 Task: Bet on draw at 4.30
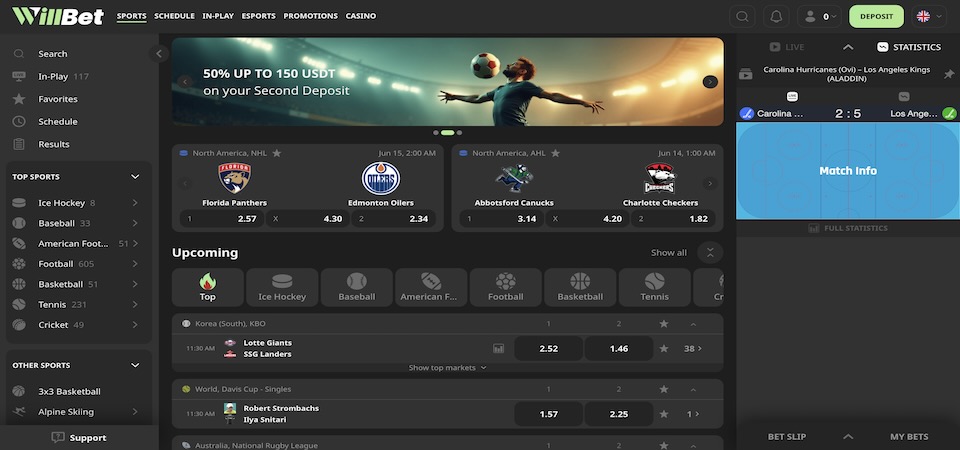tap(307, 219)
